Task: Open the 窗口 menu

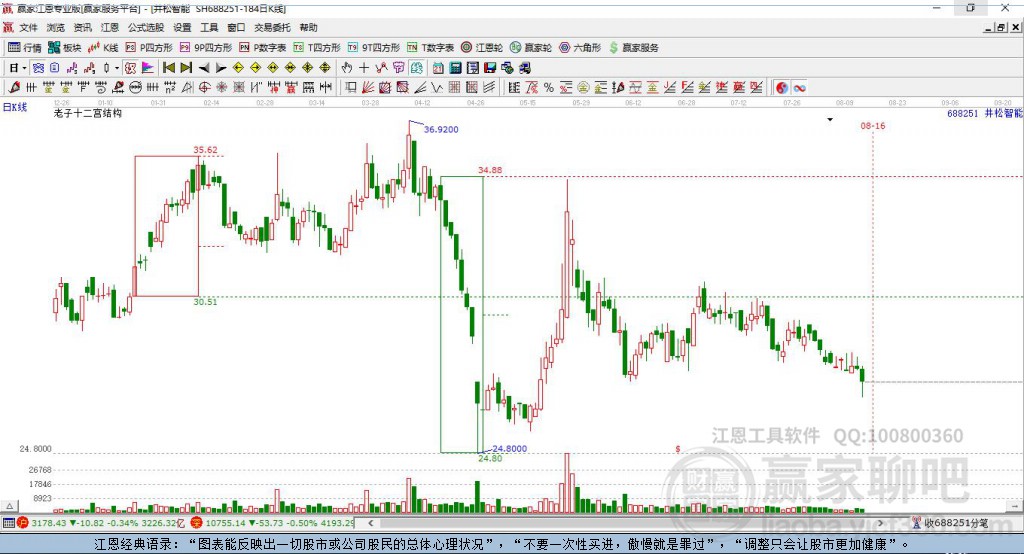Action: click(236, 27)
